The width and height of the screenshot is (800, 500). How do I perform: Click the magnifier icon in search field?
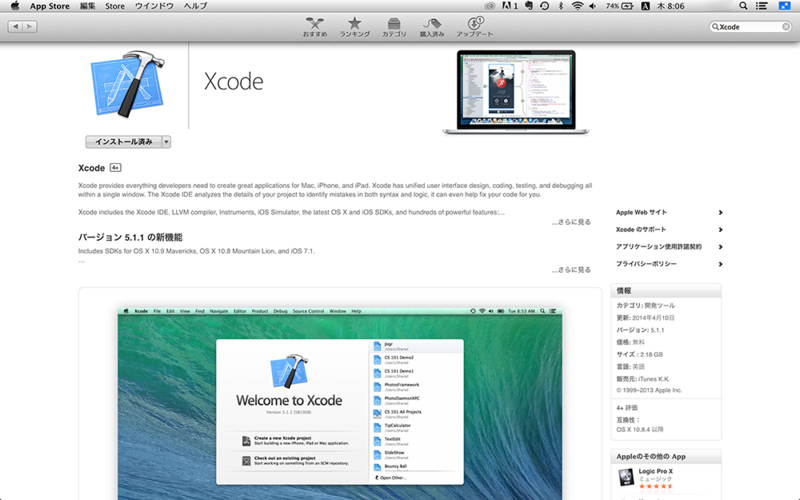715,27
